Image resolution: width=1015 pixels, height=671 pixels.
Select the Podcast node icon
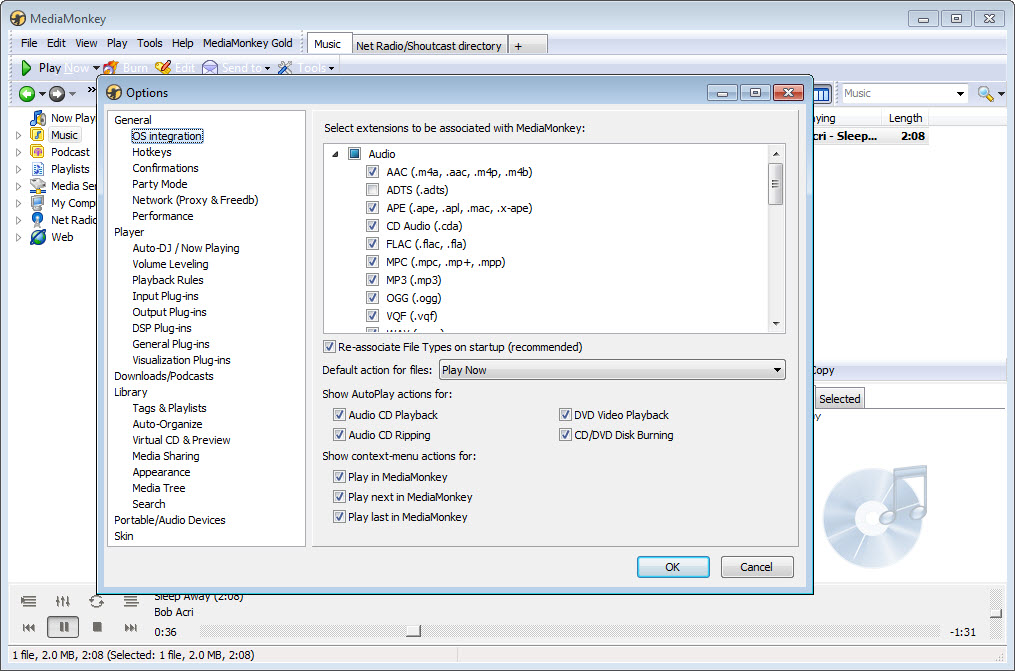tap(38, 152)
